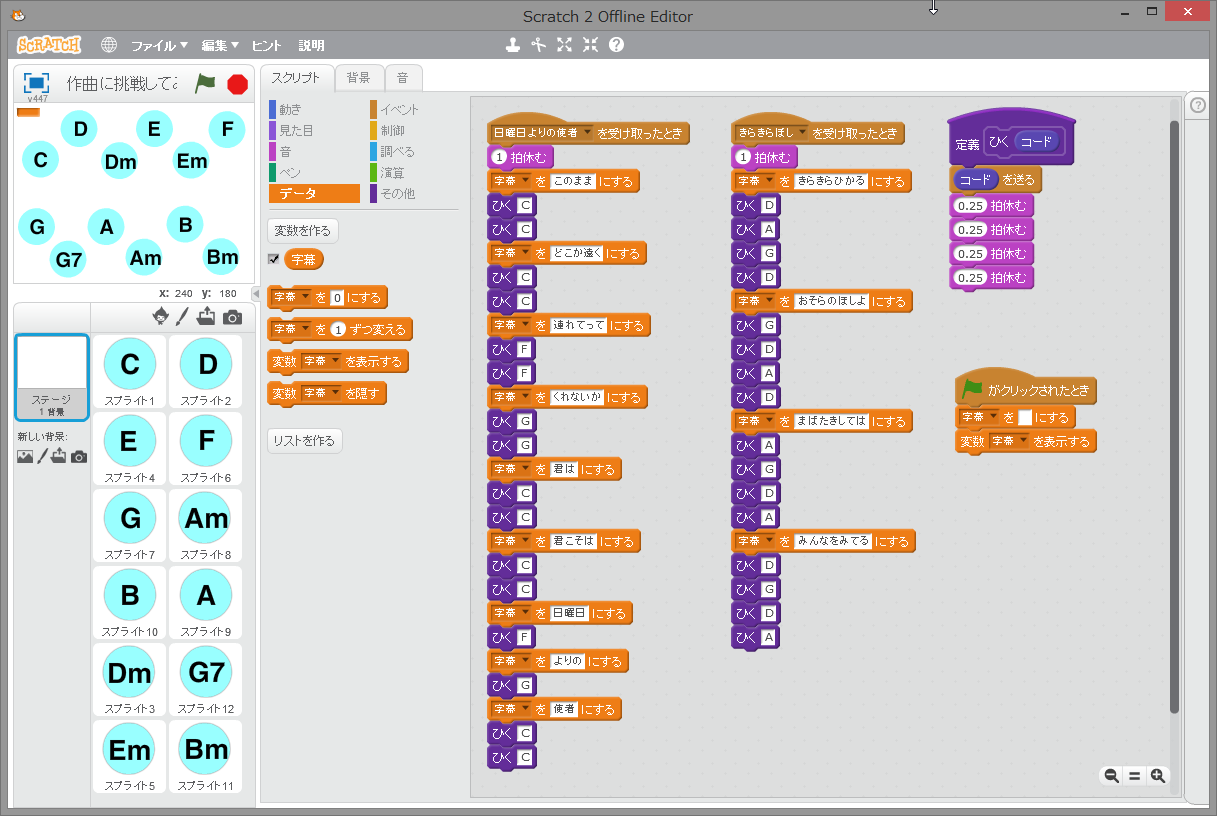Click the リストを作る button
The height and width of the screenshot is (816, 1217).
305,440
